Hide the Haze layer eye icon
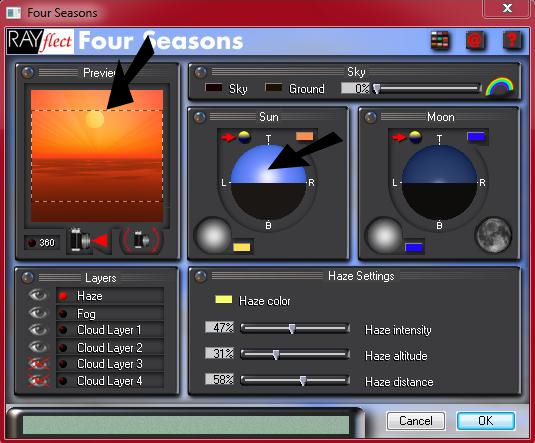Image resolution: width=535 pixels, height=443 pixels. 38,295
